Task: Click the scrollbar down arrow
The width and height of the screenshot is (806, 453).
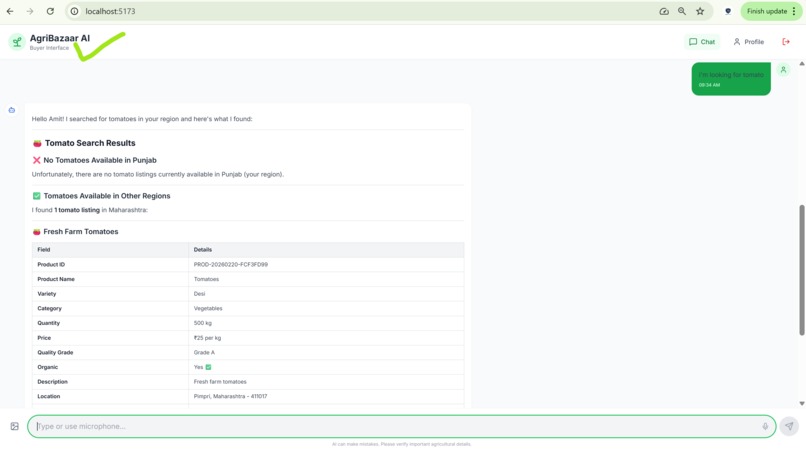Action: (801, 404)
